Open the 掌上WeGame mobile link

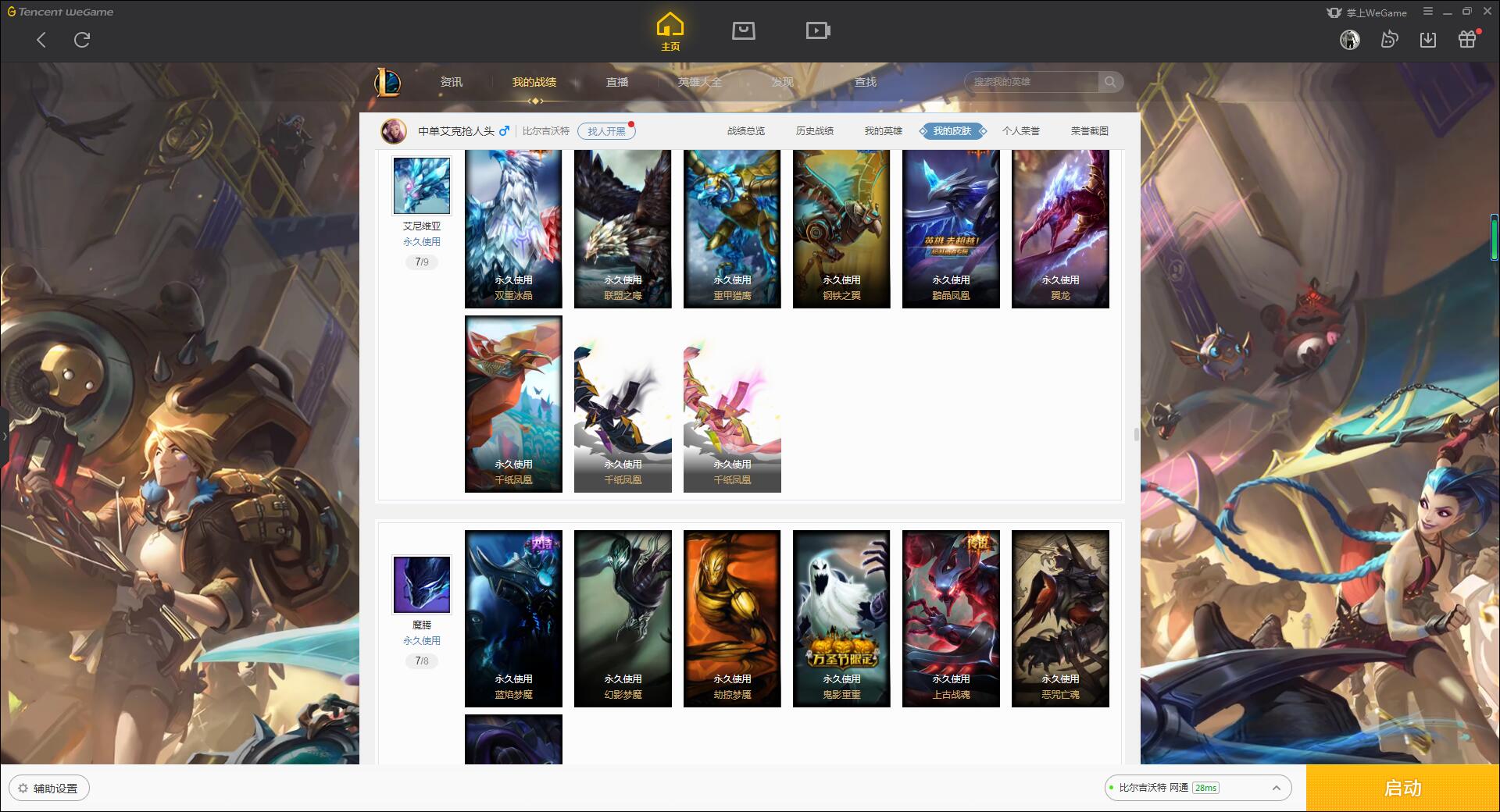(x=1366, y=12)
